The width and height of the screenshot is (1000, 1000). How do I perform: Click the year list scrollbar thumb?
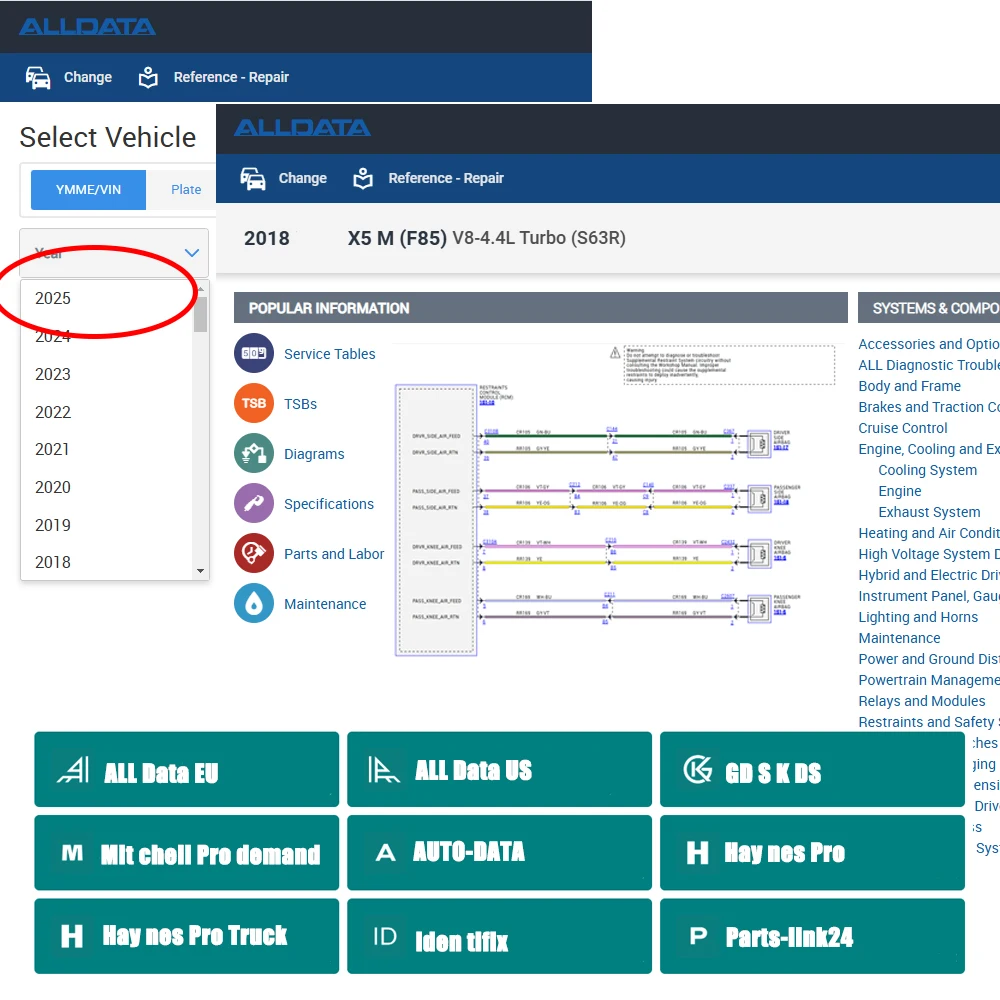200,315
